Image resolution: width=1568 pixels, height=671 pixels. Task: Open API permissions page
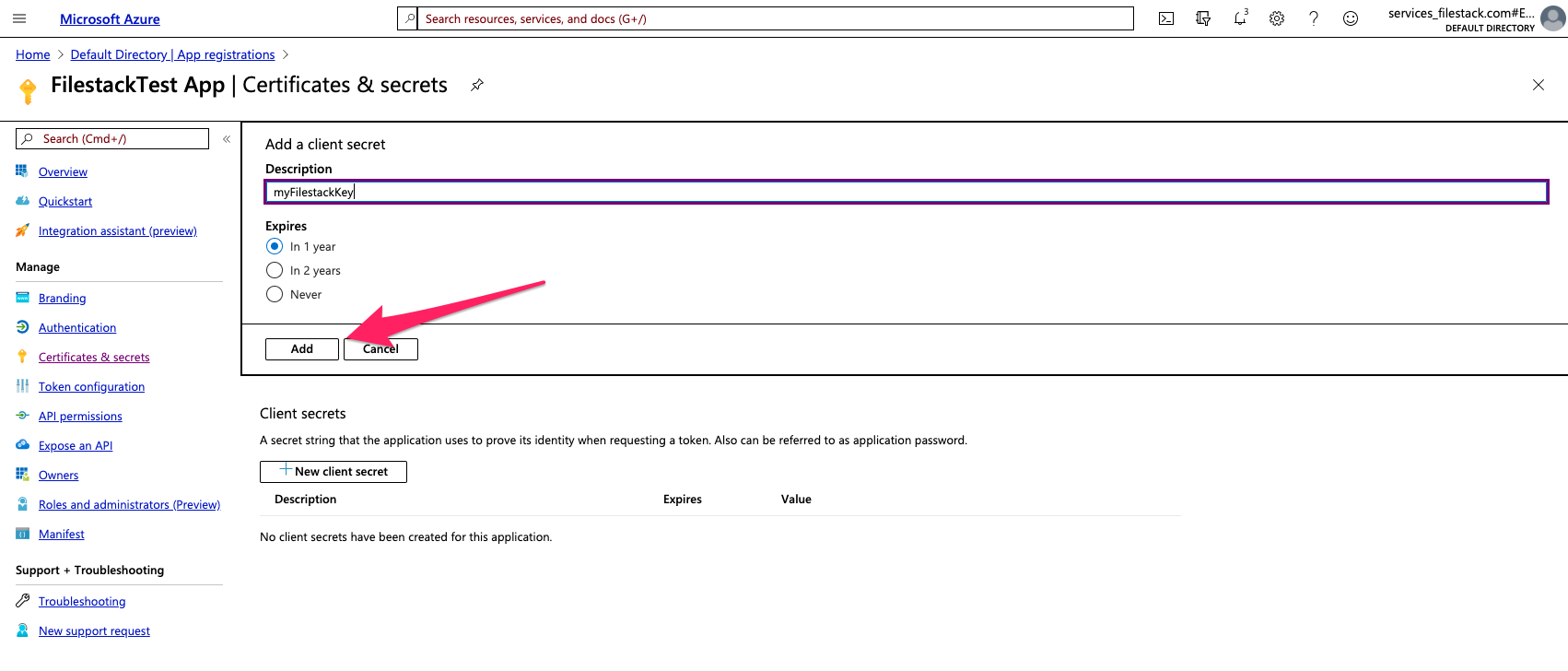80,417
